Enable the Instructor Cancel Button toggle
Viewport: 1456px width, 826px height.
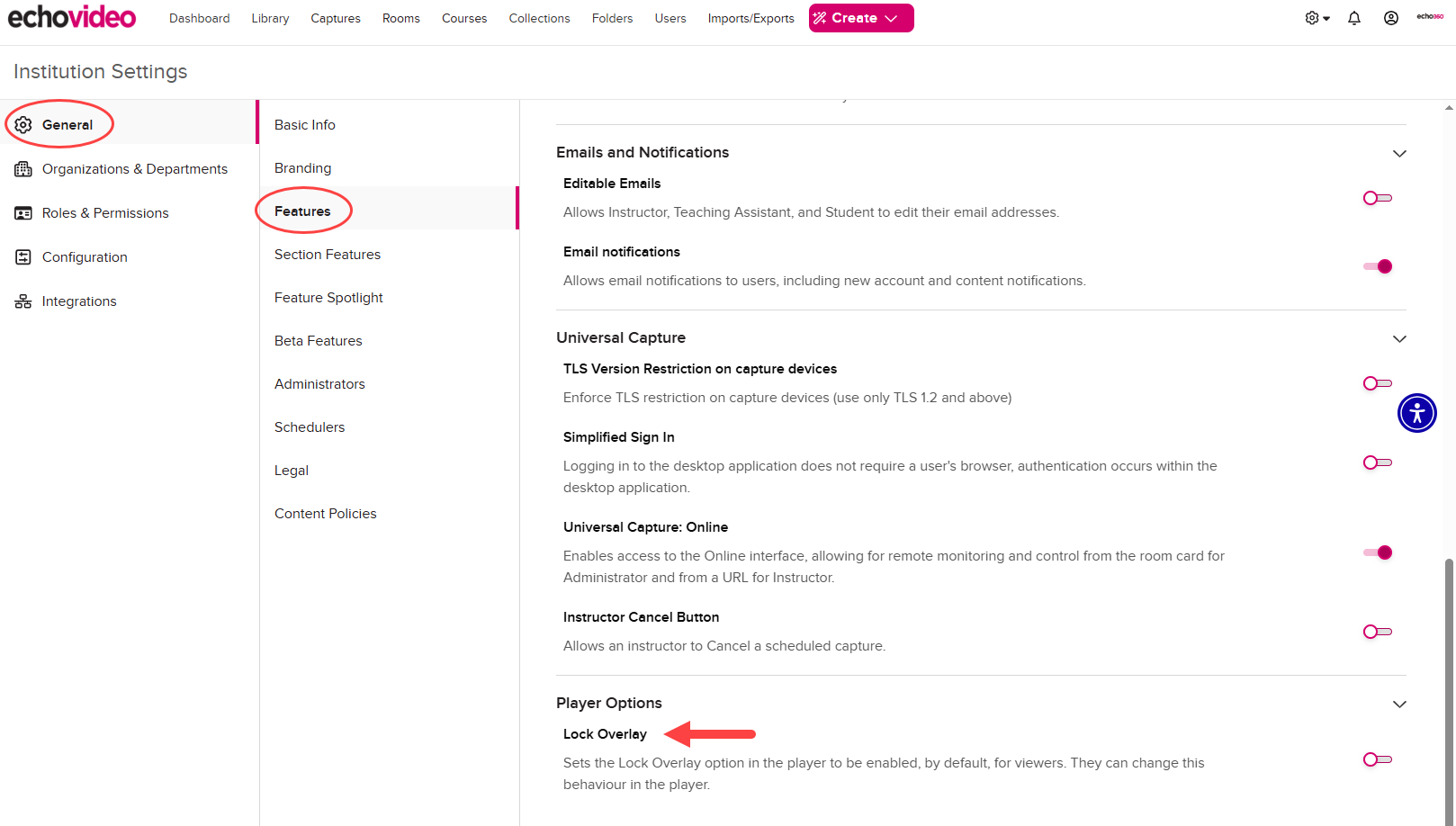1378,632
